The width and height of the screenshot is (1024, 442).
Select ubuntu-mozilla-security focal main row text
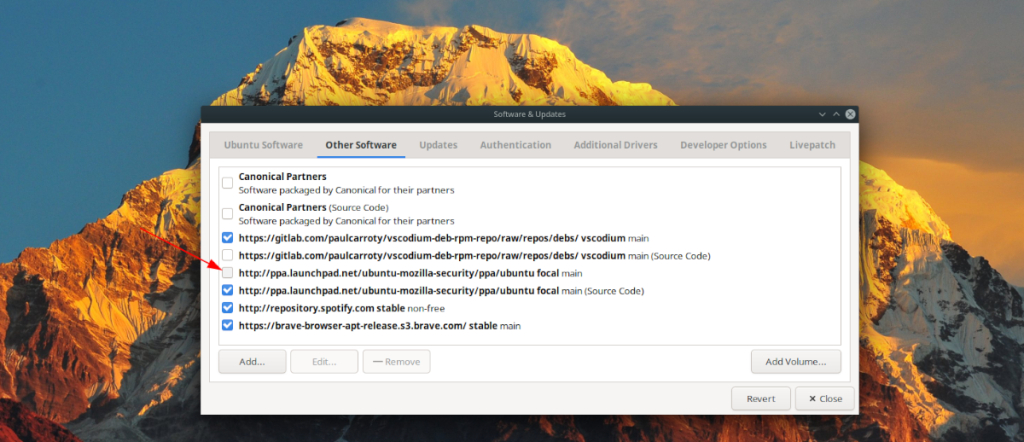coord(410,274)
